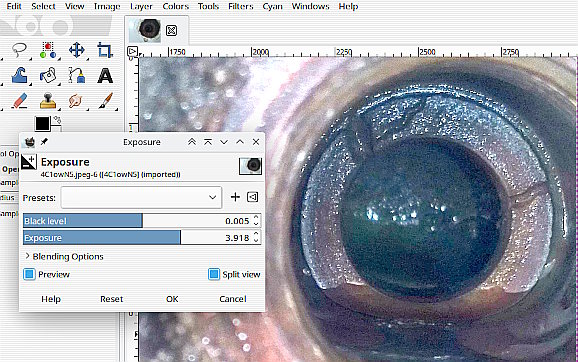
Task: Select the Free Select lasso tool
Action: tap(19, 50)
